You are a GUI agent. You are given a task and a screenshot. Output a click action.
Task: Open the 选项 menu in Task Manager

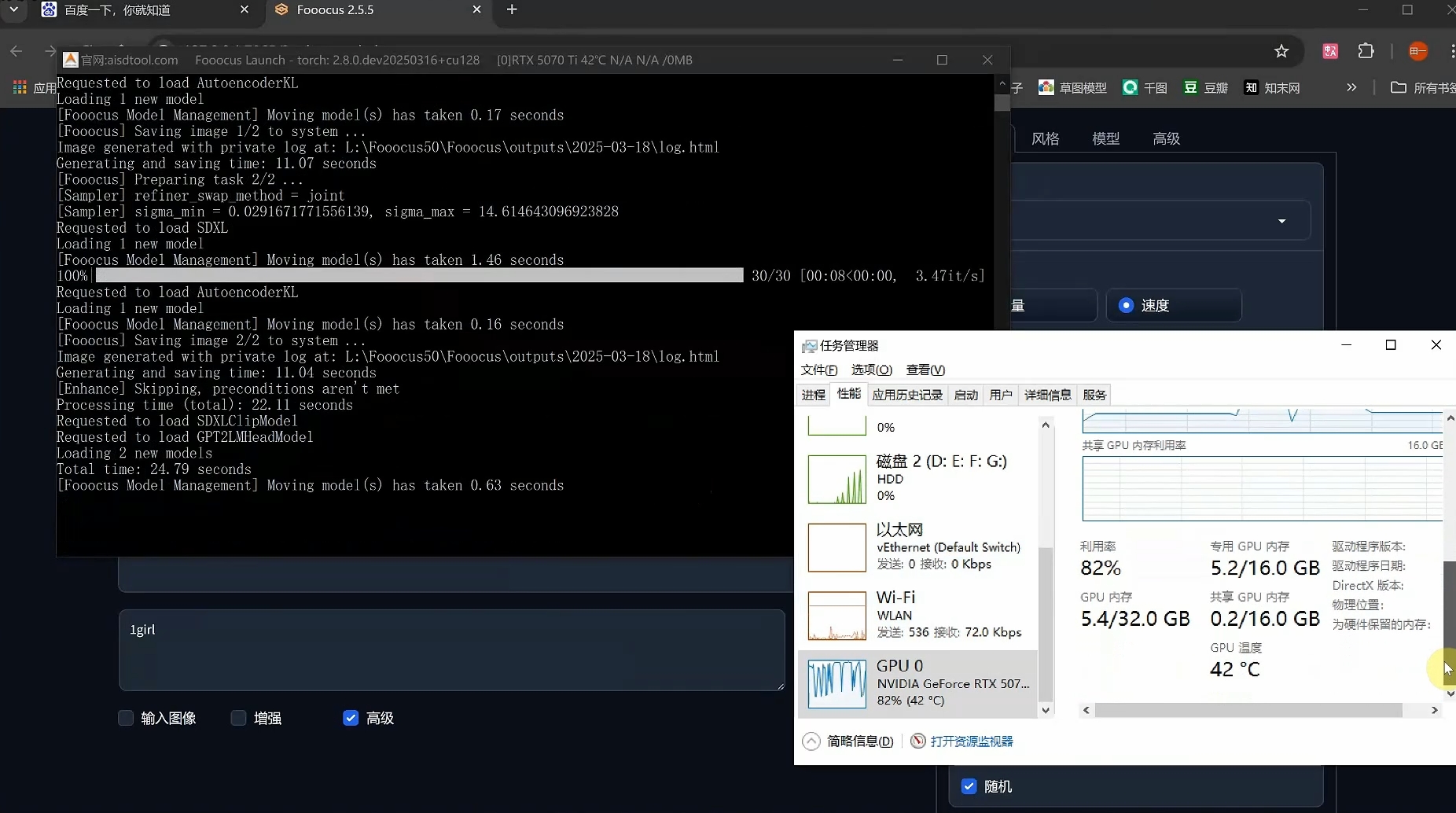[x=871, y=370]
